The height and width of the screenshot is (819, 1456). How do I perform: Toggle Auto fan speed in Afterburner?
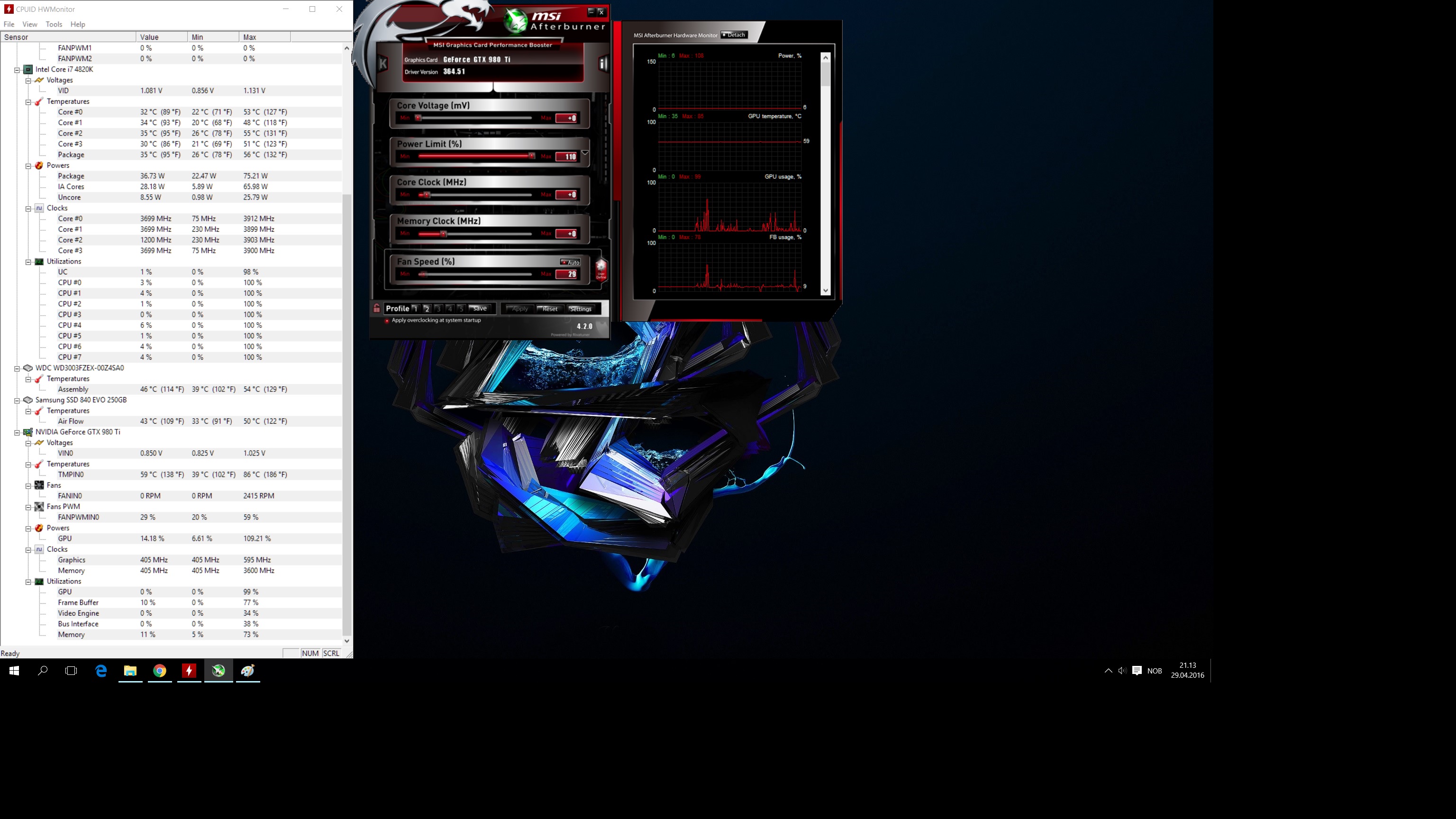pyautogui.click(x=570, y=262)
